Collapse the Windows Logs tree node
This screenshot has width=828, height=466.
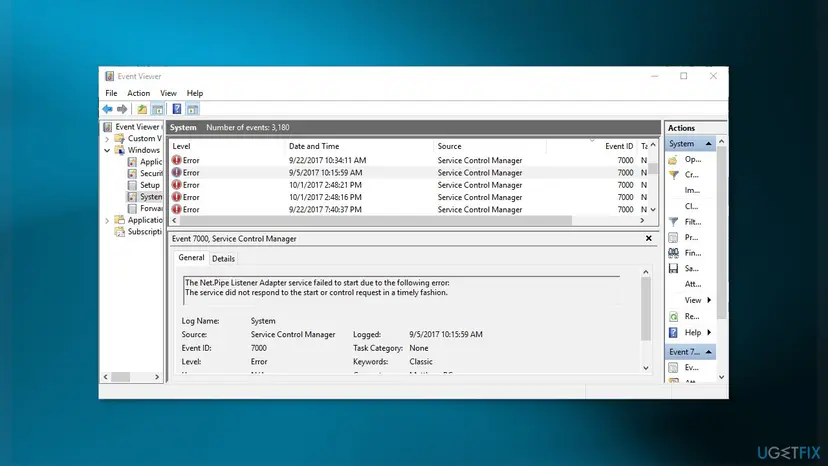[x=107, y=151]
